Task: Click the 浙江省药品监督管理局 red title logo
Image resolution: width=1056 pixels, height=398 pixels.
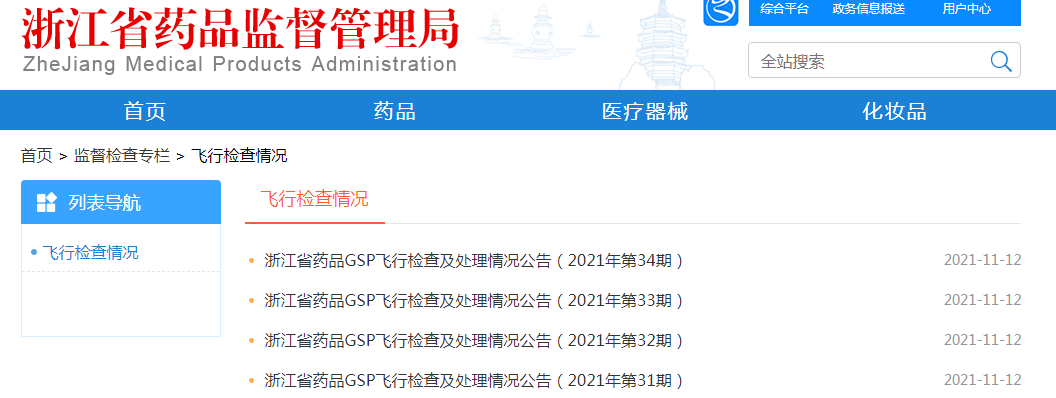Action: pyautogui.click(x=240, y=28)
